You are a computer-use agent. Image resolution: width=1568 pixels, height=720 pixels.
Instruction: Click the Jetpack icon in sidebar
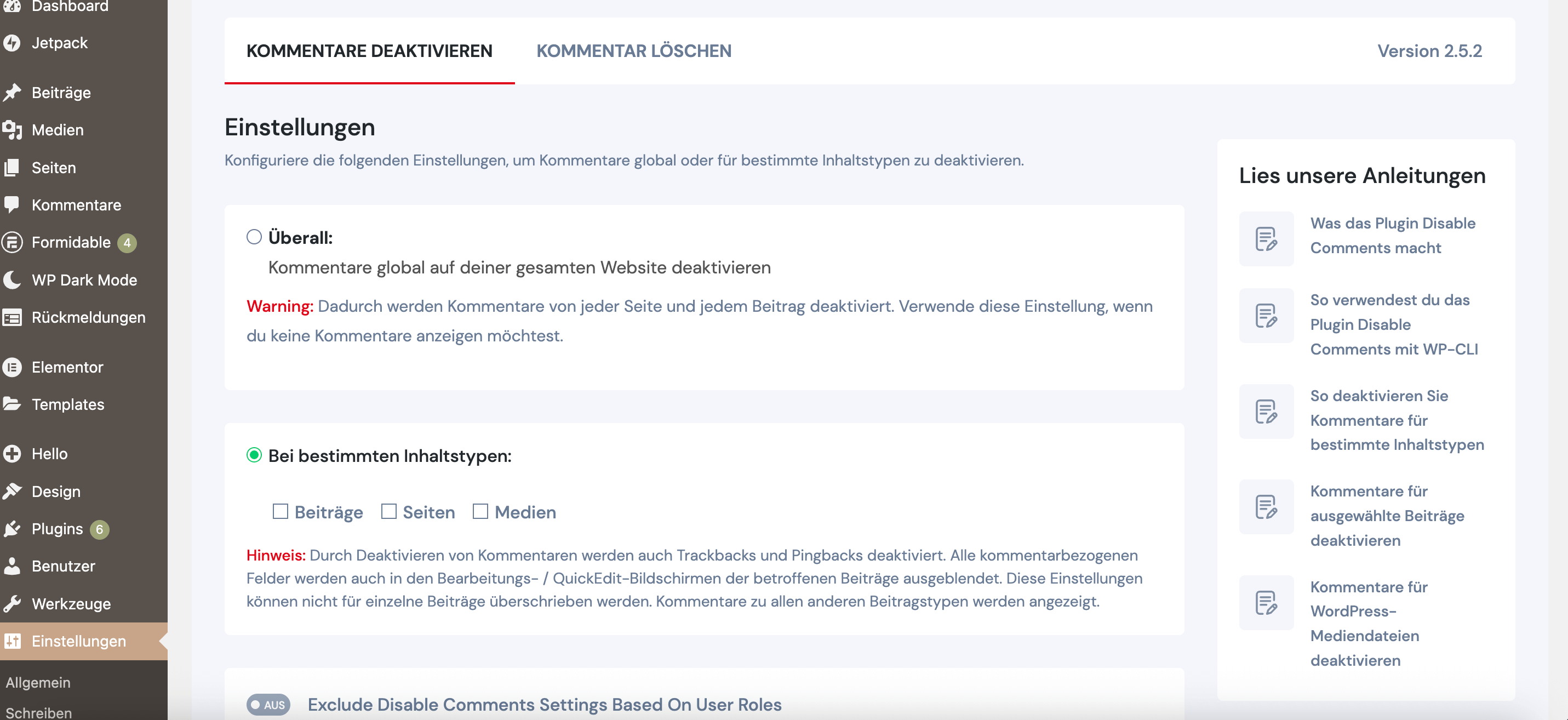click(x=12, y=43)
